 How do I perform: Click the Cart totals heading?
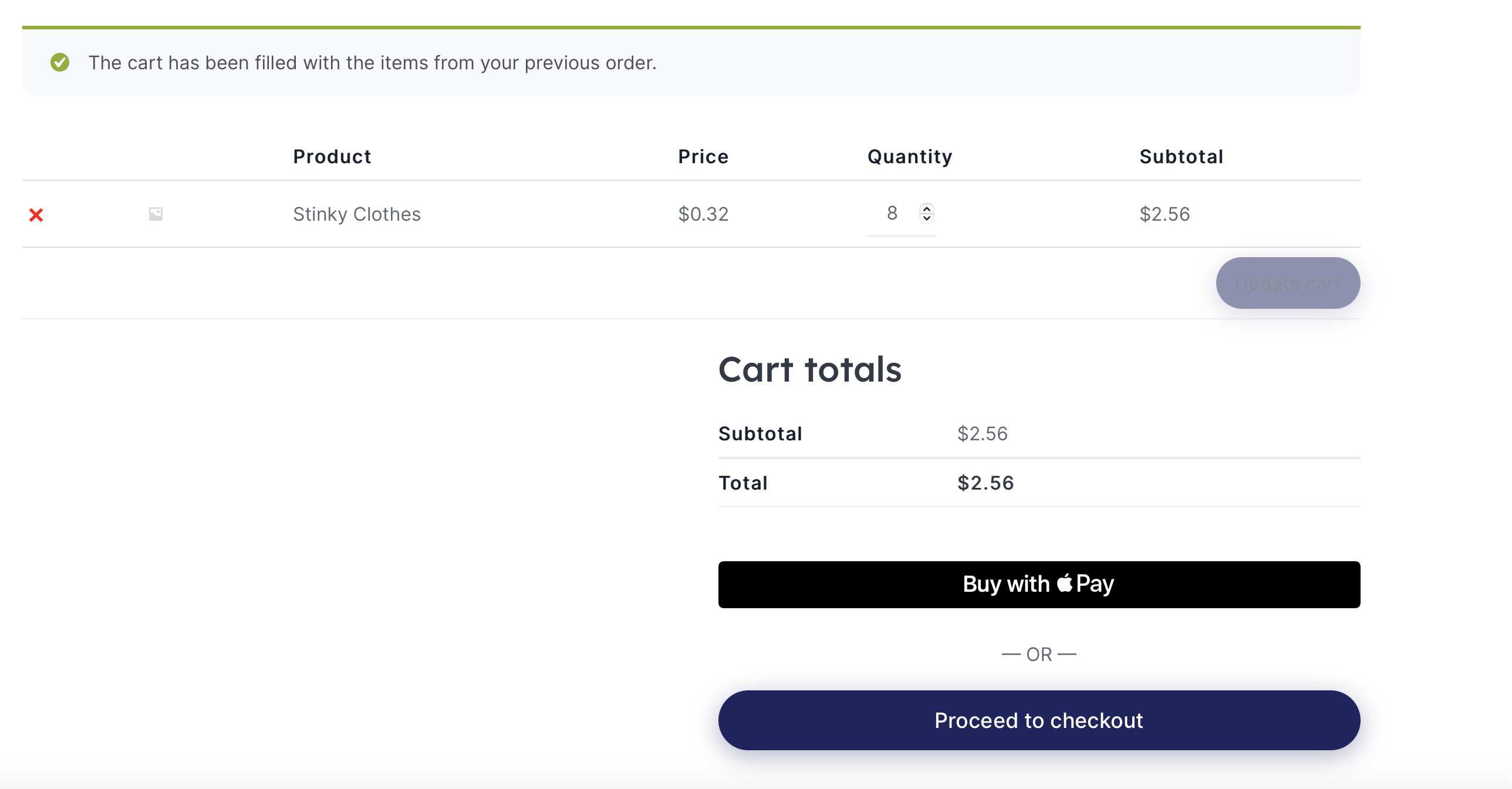point(810,370)
